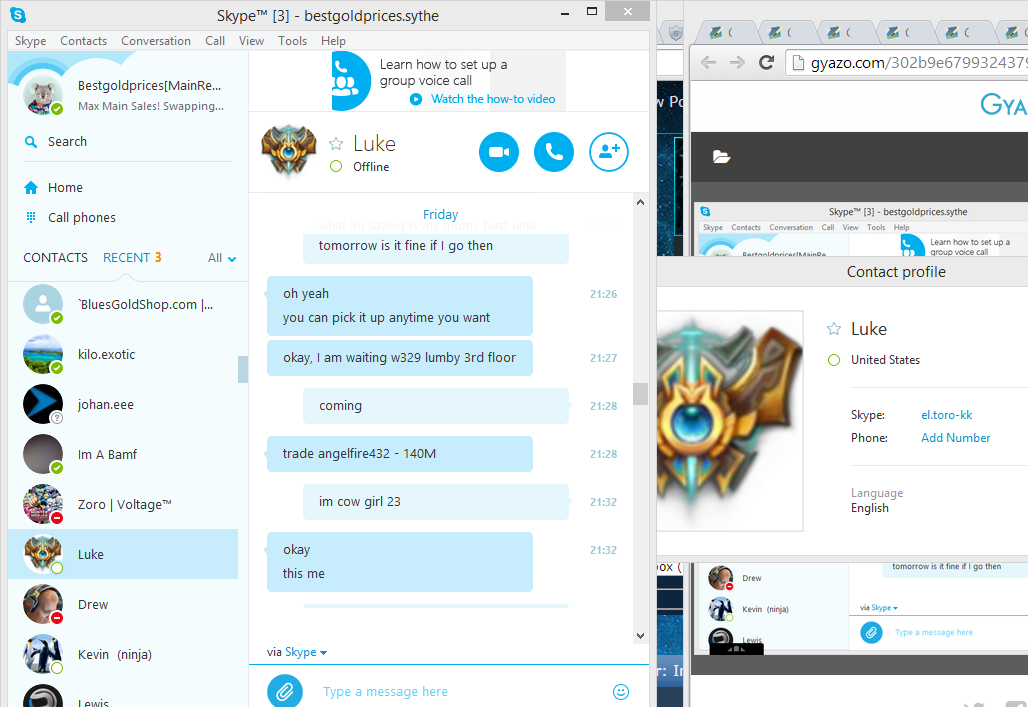Open johan.eee conversation

tap(123, 404)
